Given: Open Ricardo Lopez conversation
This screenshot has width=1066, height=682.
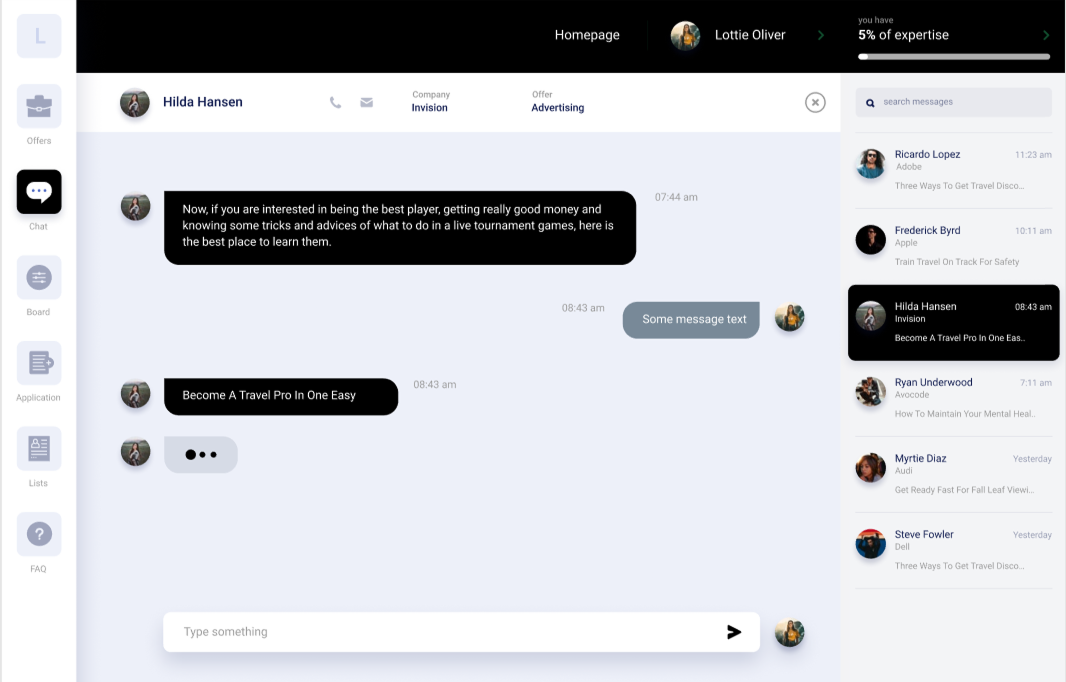Looking at the screenshot, I should 953,170.
